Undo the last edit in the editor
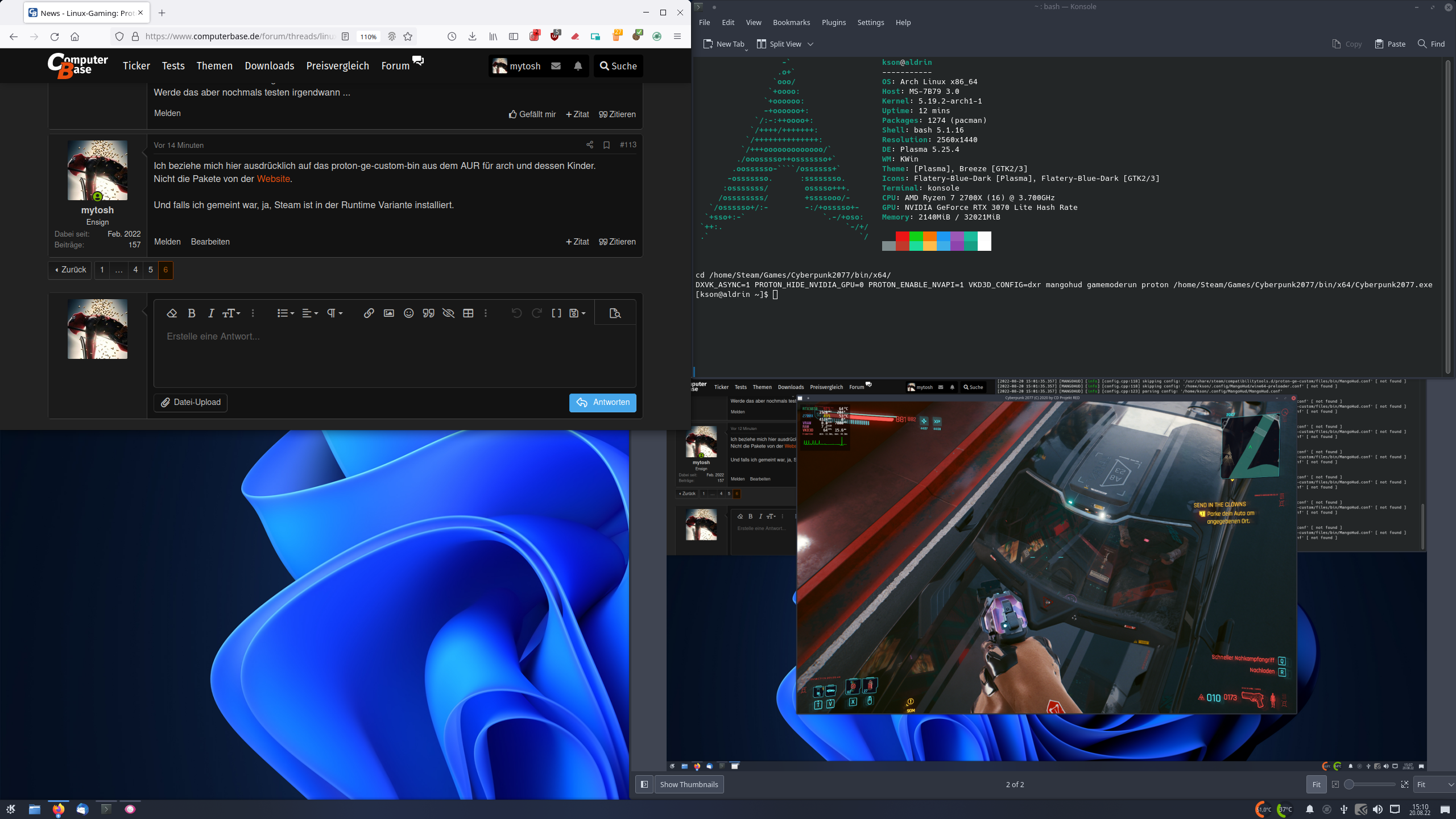 point(516,313)
